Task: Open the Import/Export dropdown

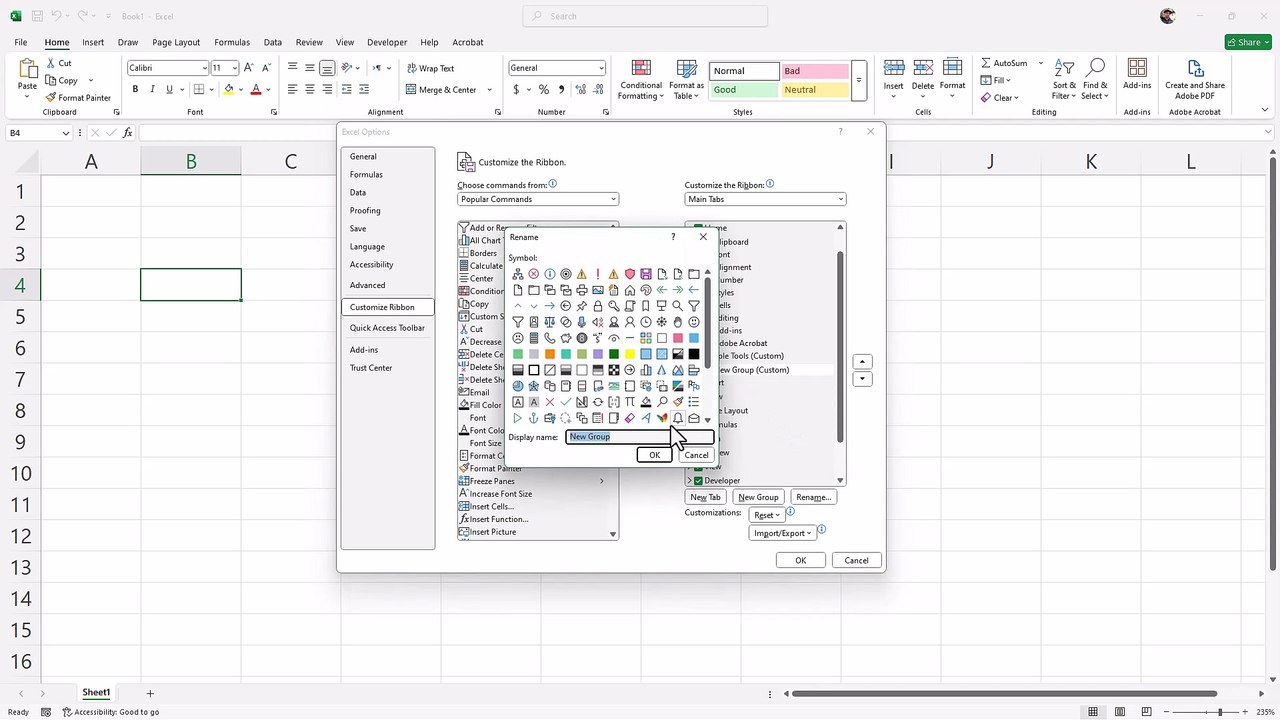Action: click(783, 533)
